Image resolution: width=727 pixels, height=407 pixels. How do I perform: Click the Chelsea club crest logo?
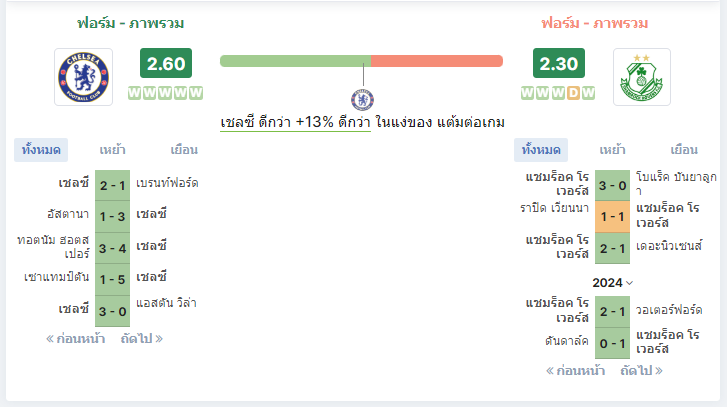(x=83, y=77)
